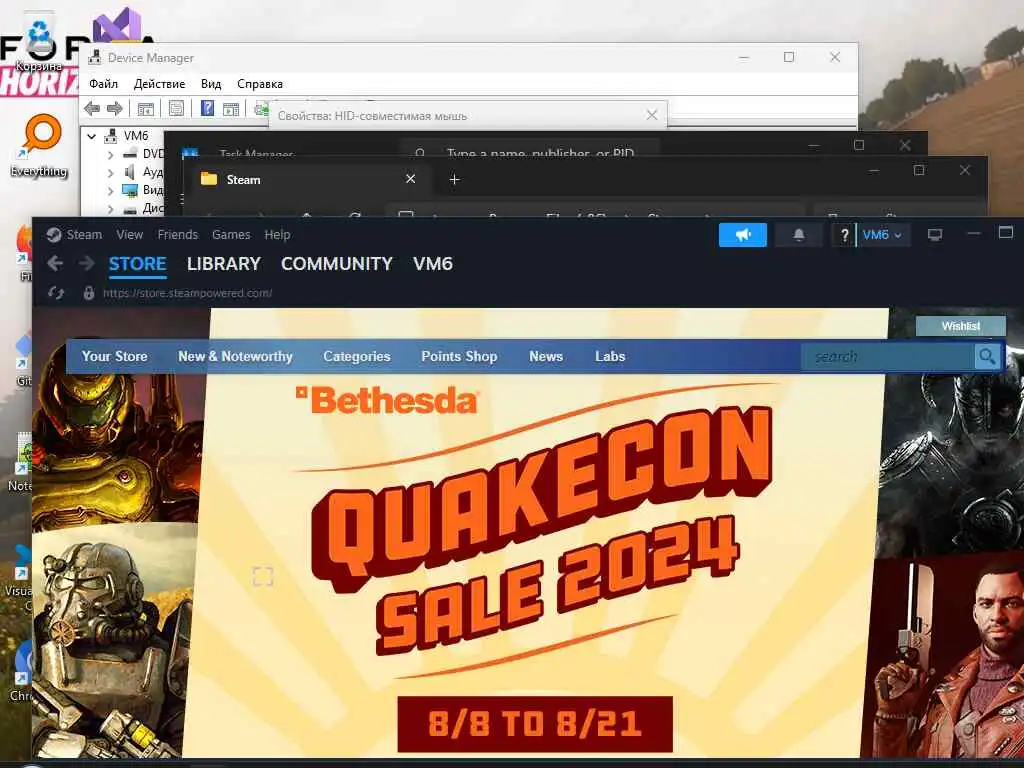The image size is (1024, 768).
Task: Close the Steam tab in File Explorer
Action: click(410, 179)
